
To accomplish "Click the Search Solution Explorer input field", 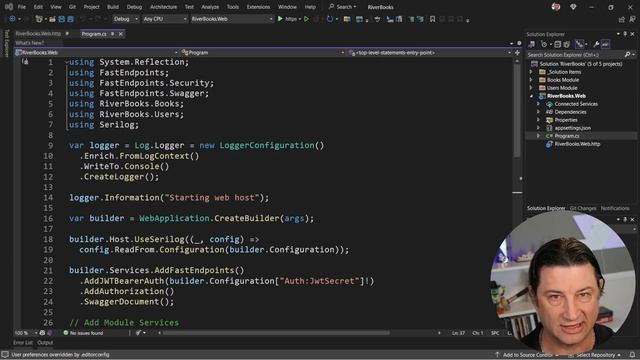I will [x=574, y=55].
